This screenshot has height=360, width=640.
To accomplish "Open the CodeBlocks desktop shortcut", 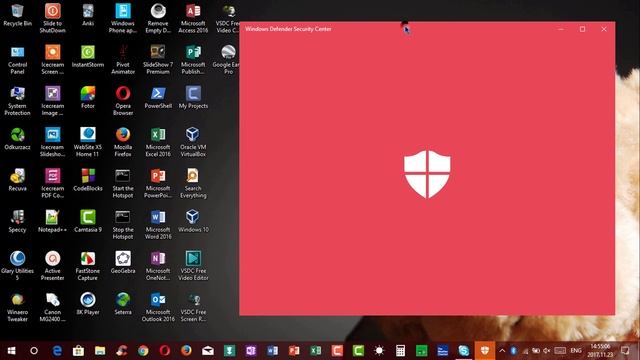I will [88, 180].
